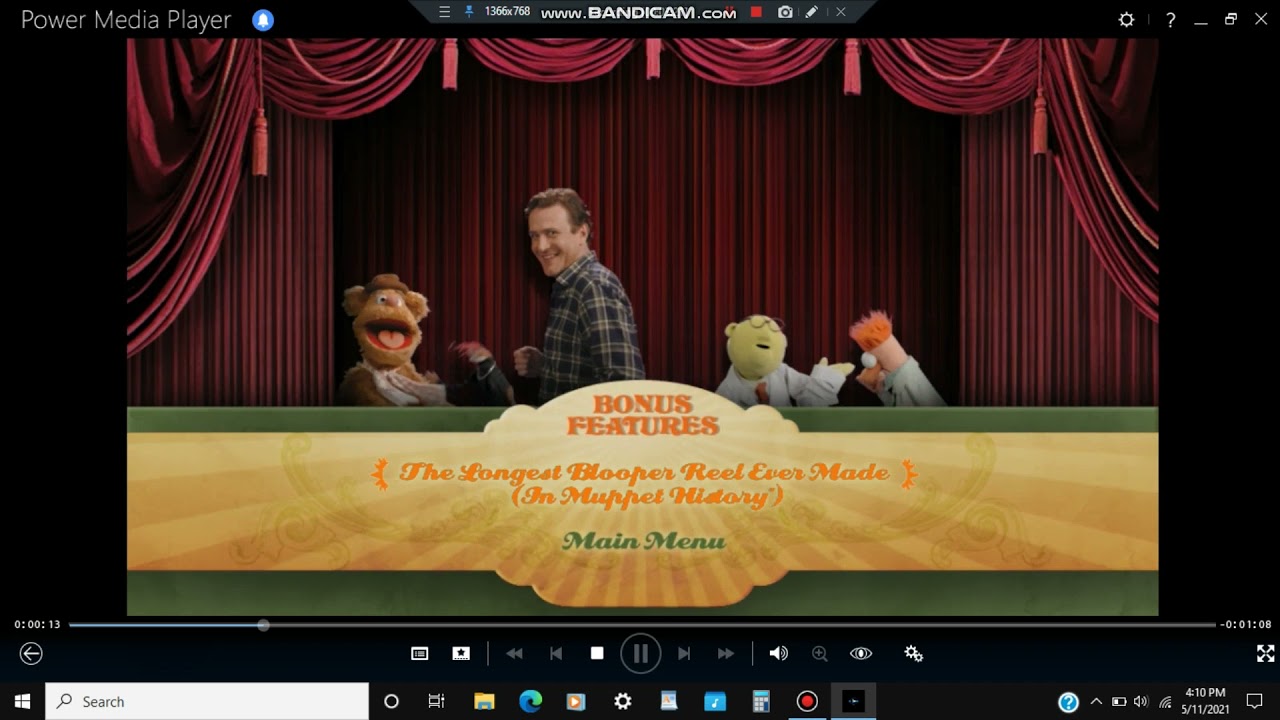
Task: Open the blue music note taskbar app
Action: point(715,701)
